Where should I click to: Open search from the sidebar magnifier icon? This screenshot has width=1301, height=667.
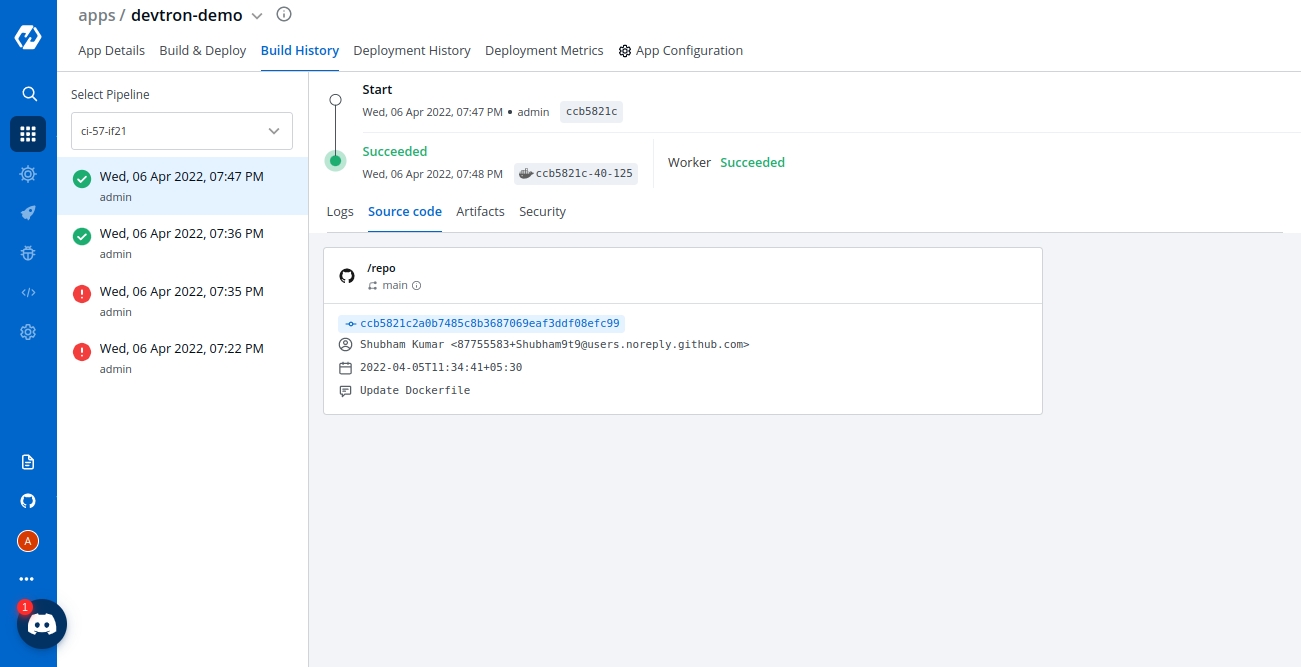click(x=29, y=94)
